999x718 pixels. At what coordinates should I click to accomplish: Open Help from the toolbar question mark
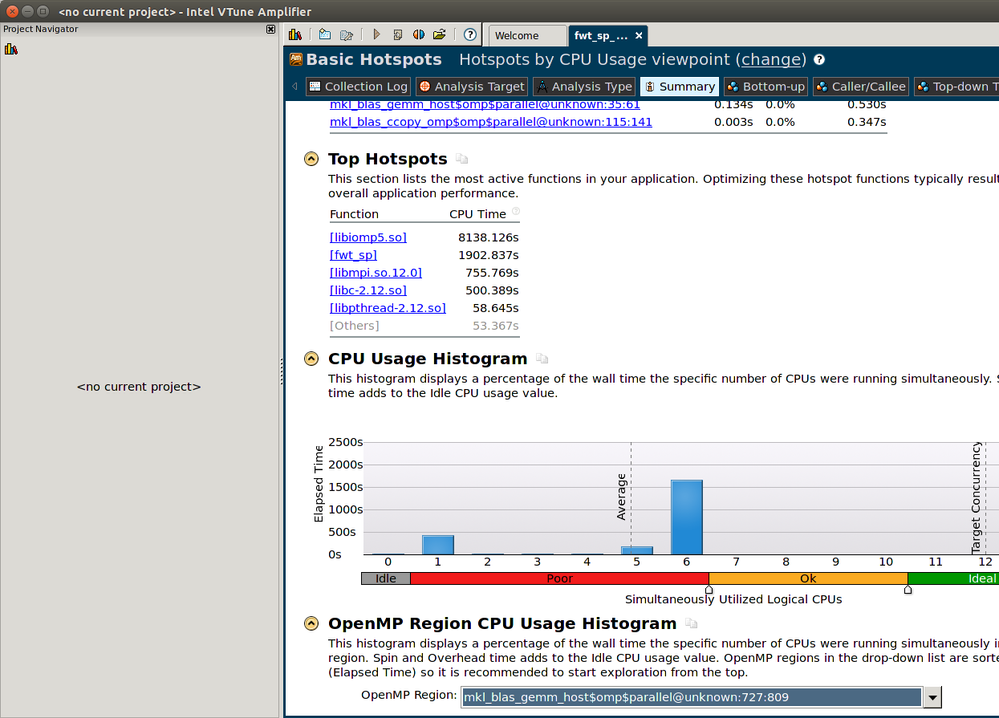[x=470, y=34]
